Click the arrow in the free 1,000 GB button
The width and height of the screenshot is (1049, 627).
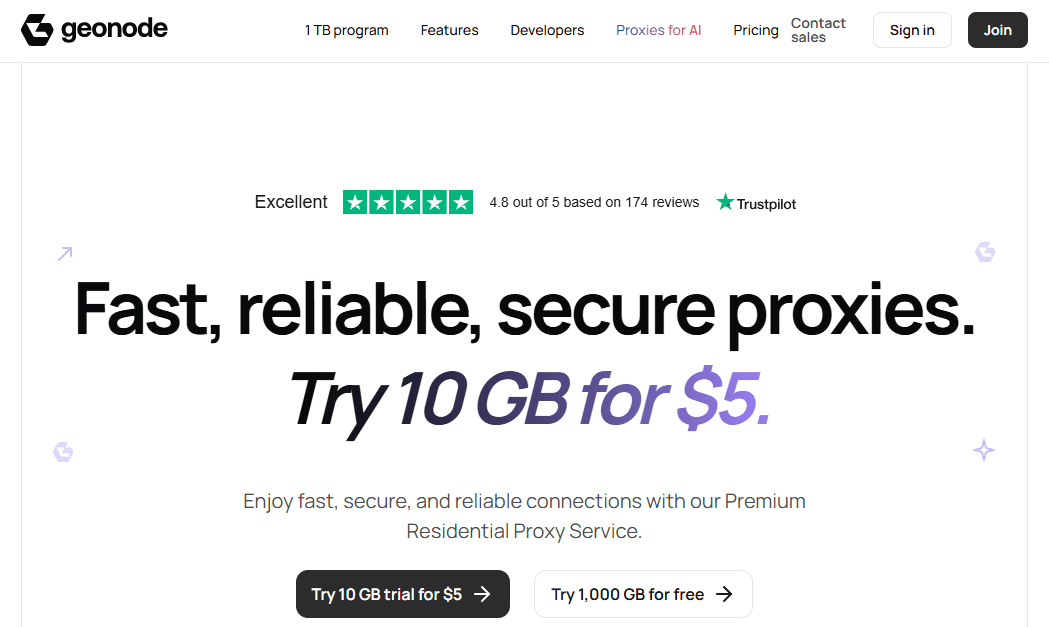tap(725, 594)
